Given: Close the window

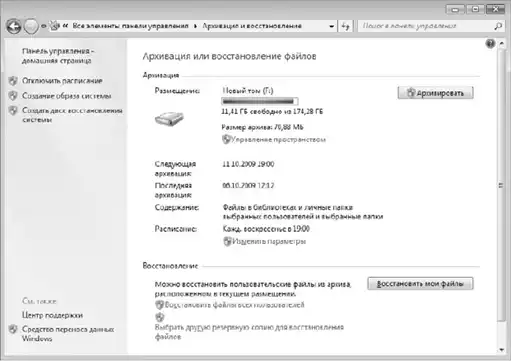Looking at the screenshot, I should pos(496,10).
